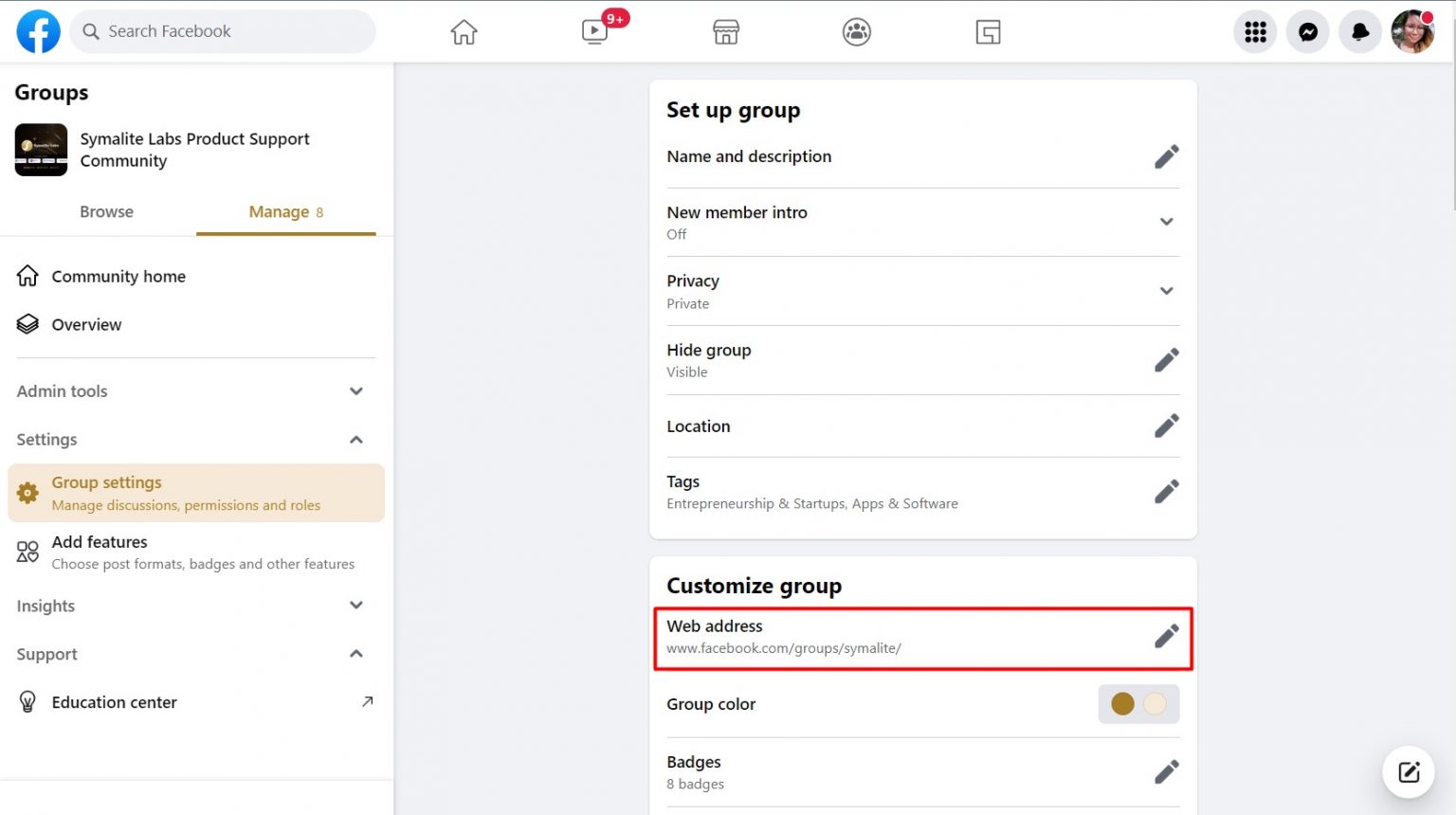This screenshot has width=1456, height=815.
Task: Expand the Admin tools section
Action: point(356,390)
